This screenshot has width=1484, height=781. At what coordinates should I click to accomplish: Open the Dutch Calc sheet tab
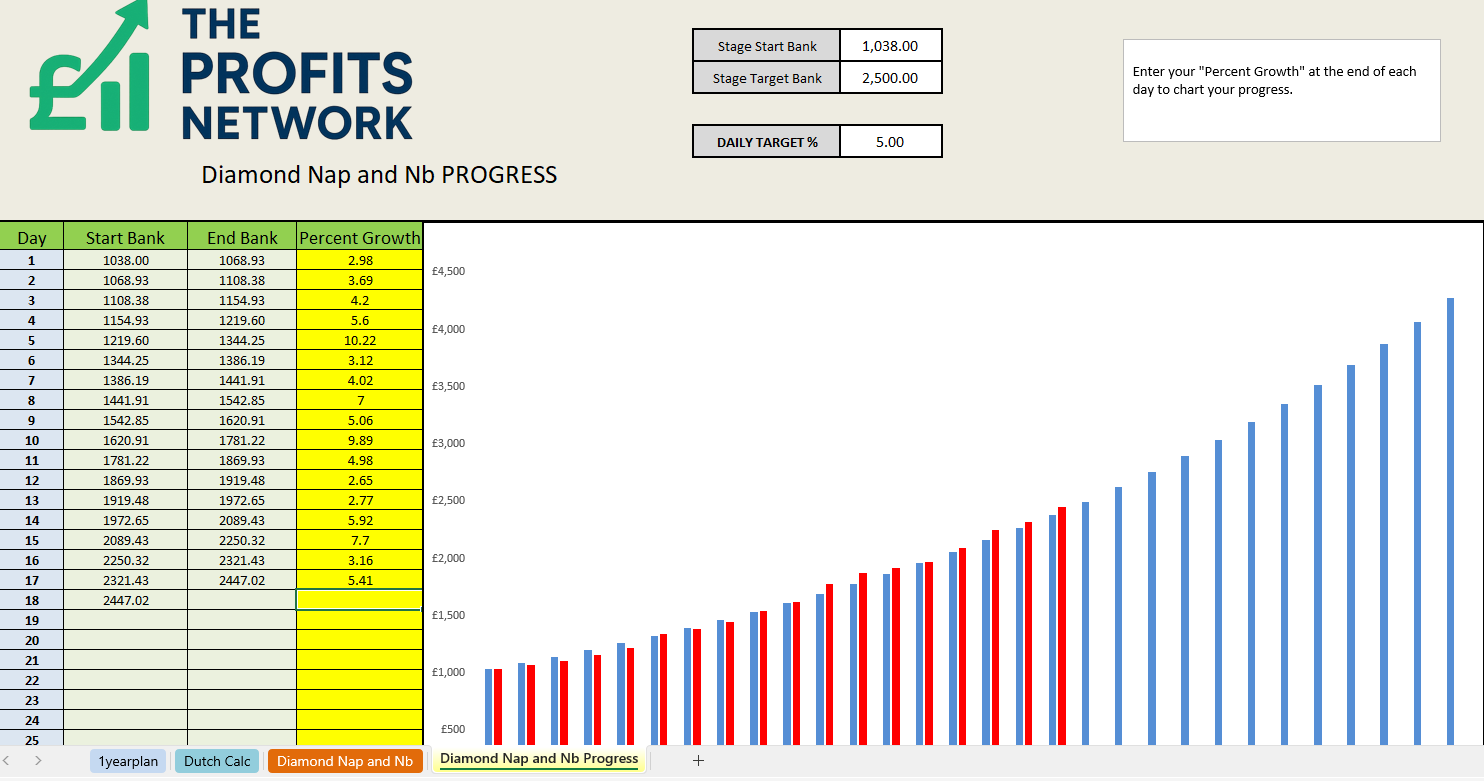click(x=217, y=761)
